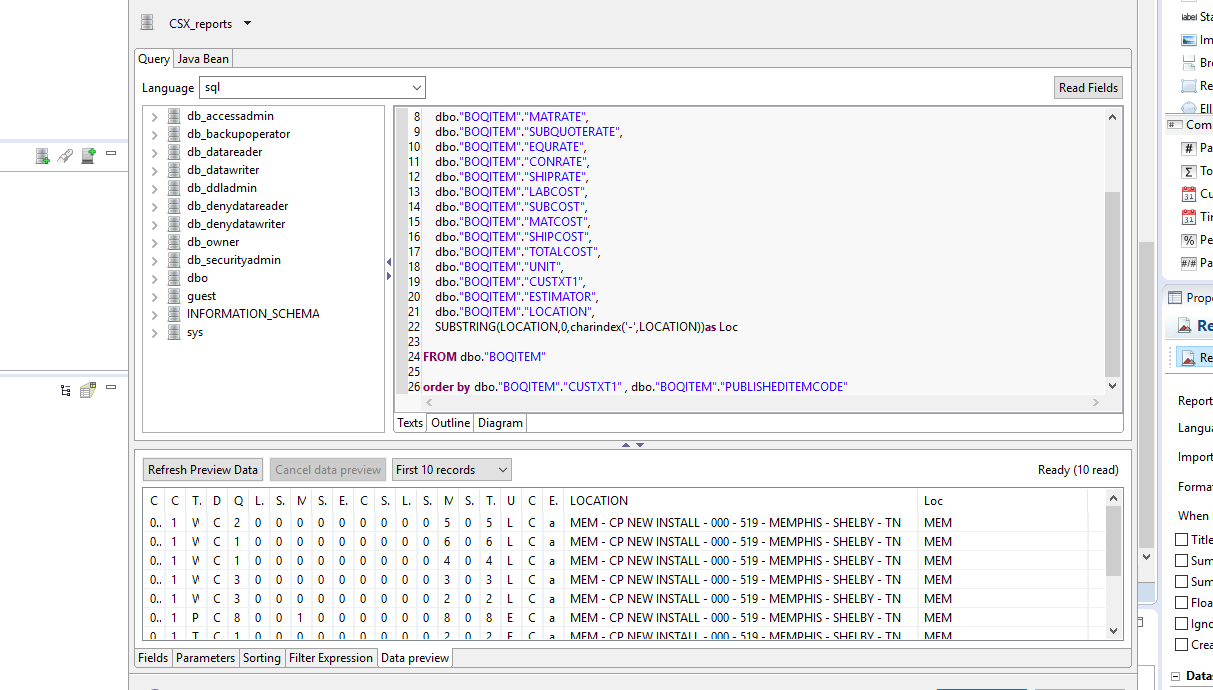
Task: Toggle the Ignore checkbox in properties
Action: [x=1182, y=624]
